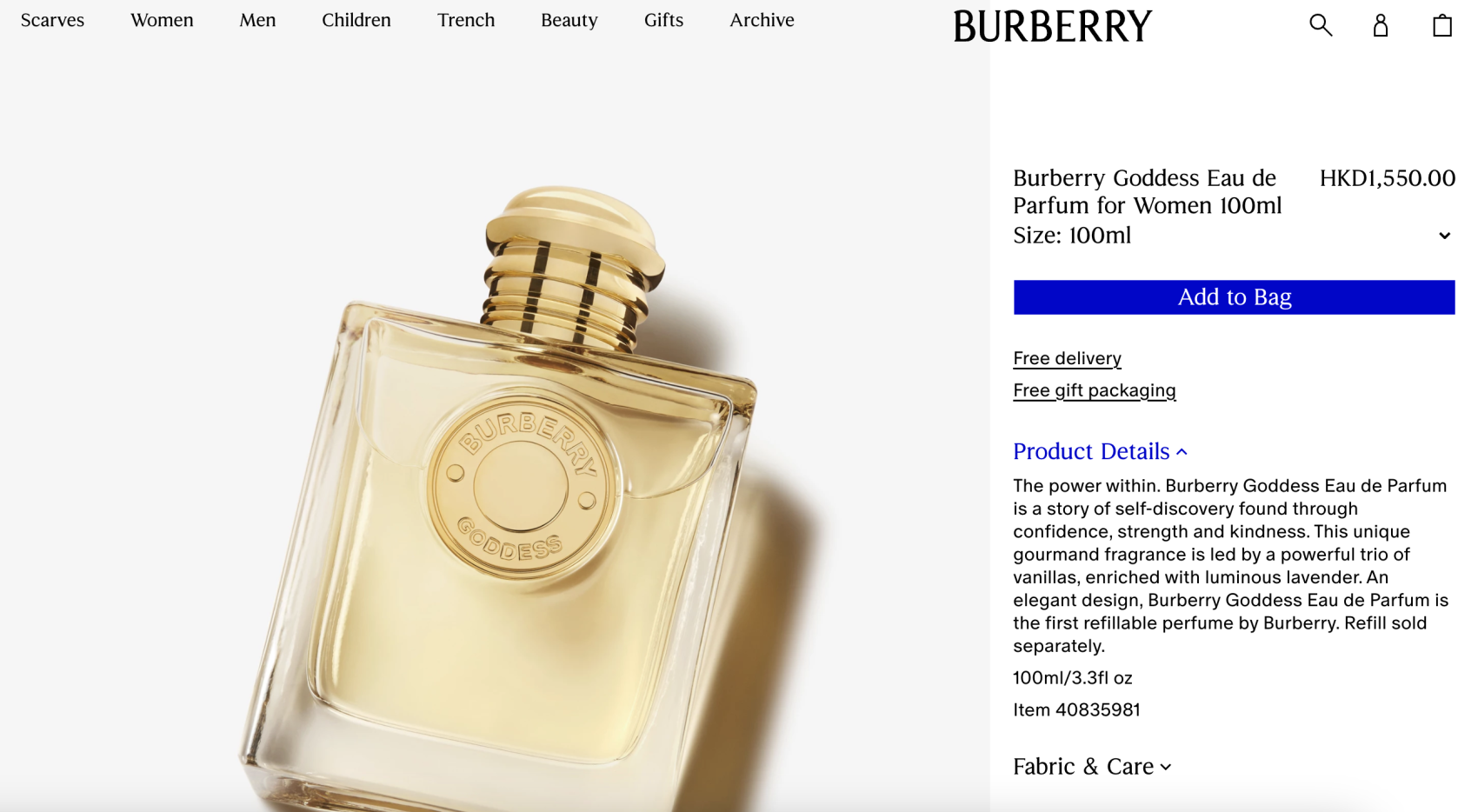Expand the Fabric & Care section
The width and height of the screenshot is (1478, 812).
(x=1092, y=767)
